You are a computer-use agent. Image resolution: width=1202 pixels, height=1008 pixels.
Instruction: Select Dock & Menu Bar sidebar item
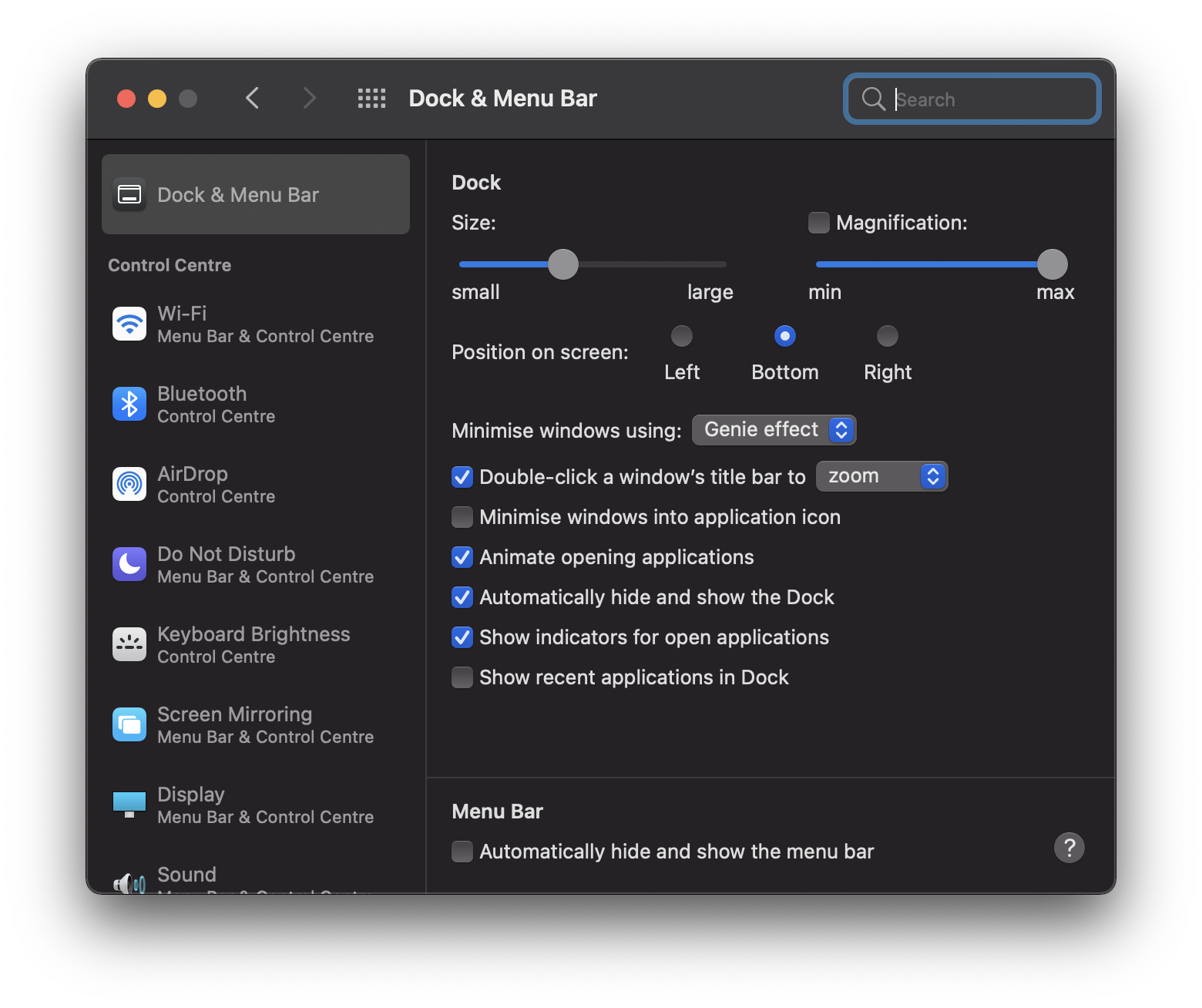coord(256,195)
